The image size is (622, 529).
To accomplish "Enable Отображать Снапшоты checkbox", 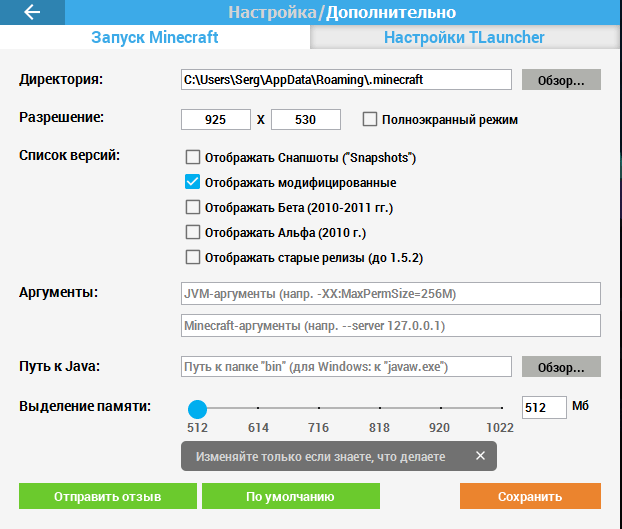I will tap(193, 157).
